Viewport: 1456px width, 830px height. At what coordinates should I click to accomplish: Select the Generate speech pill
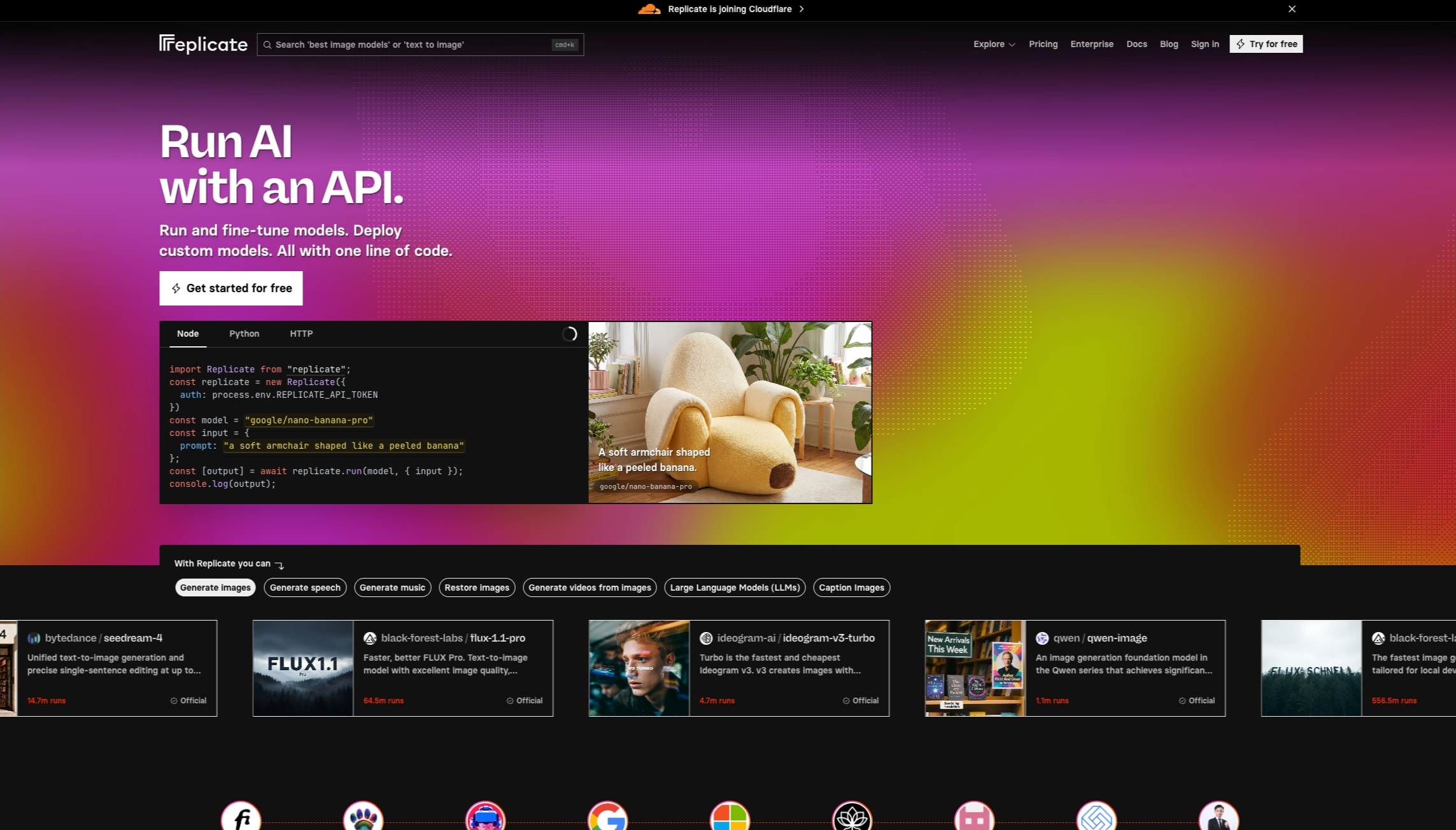pyautogui.click(x=305, y=587)
